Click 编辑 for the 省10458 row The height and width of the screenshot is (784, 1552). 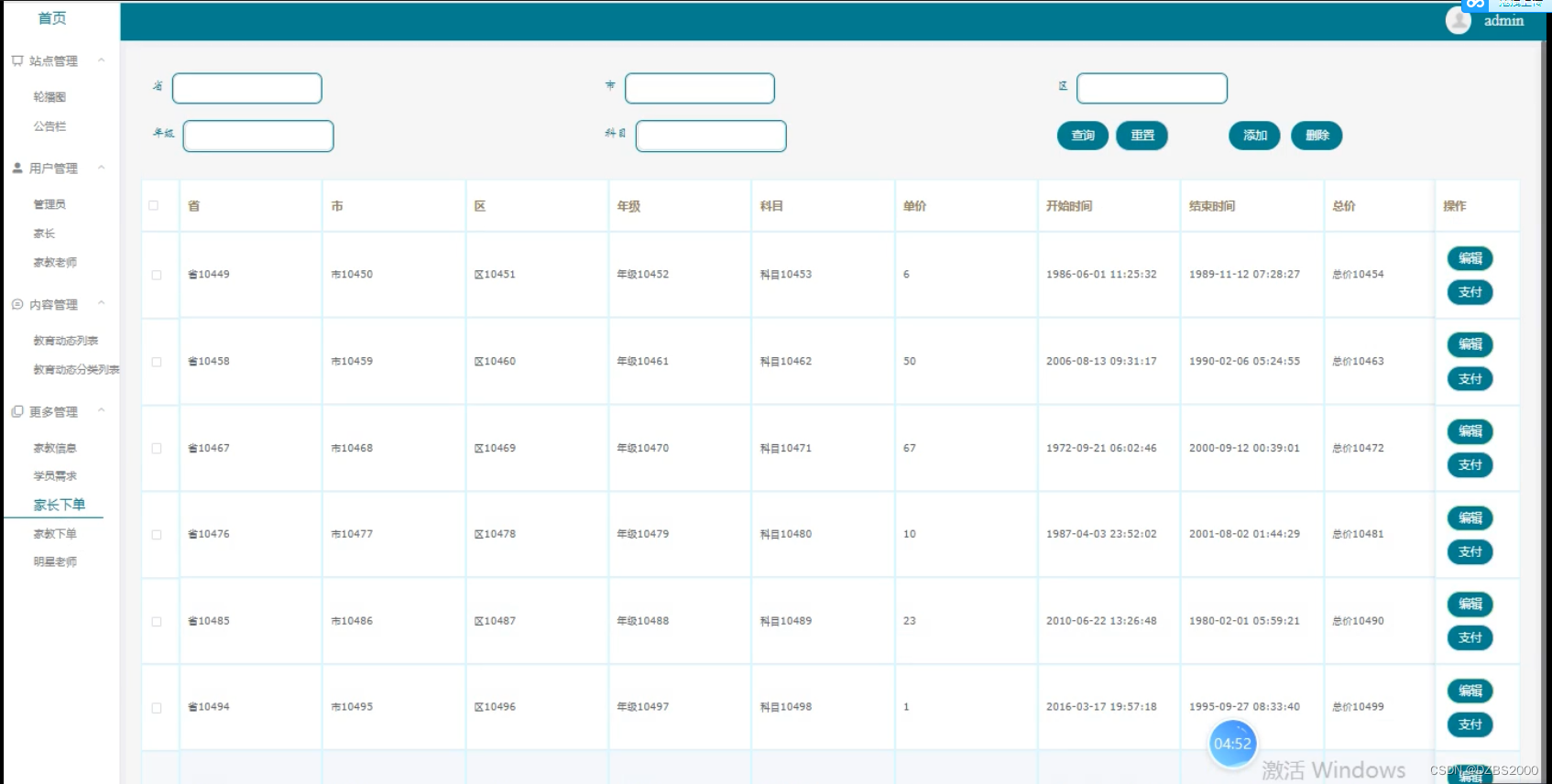point(1470,344)
